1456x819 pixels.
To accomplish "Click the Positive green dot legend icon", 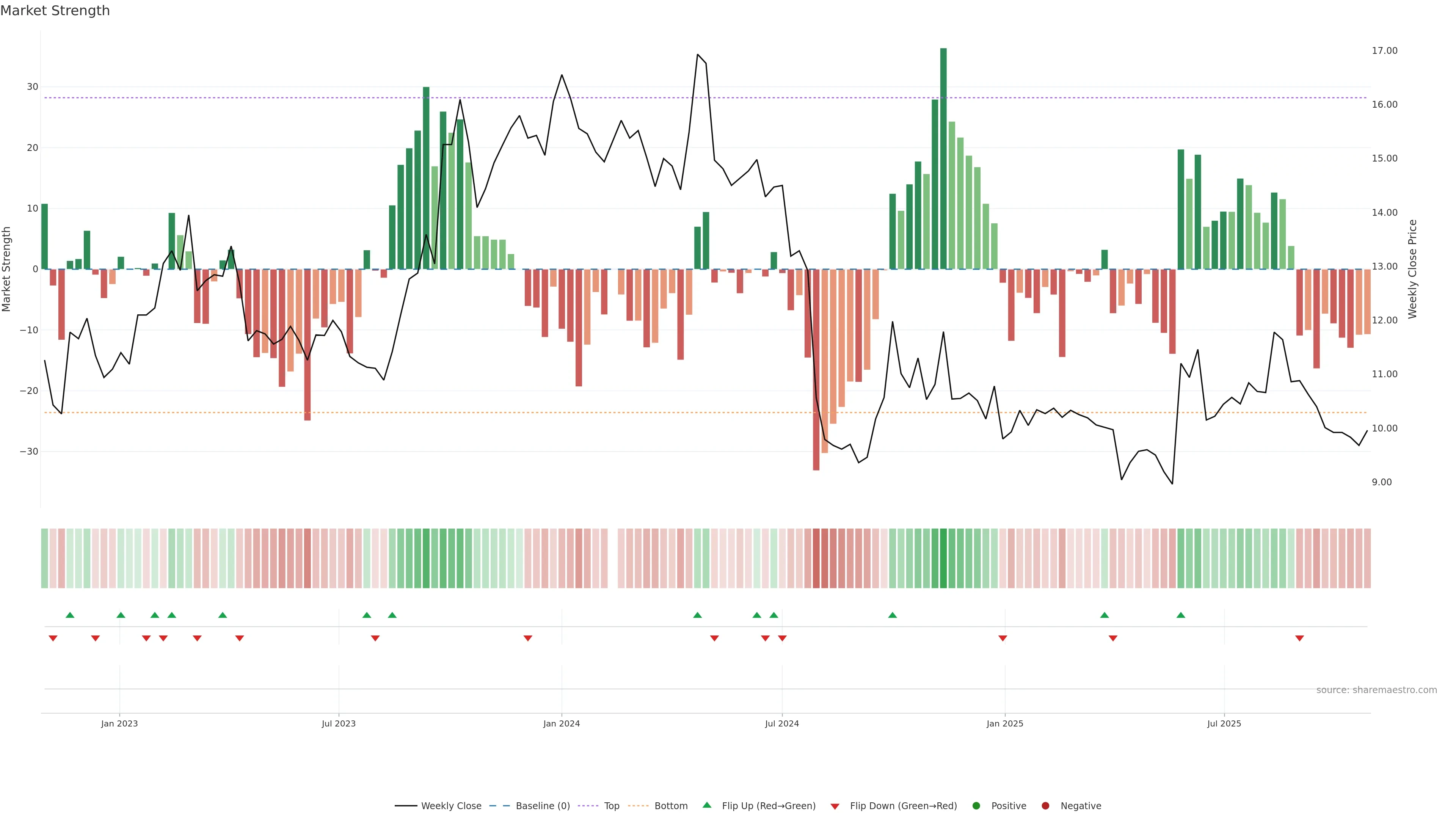I will (976, 806).
